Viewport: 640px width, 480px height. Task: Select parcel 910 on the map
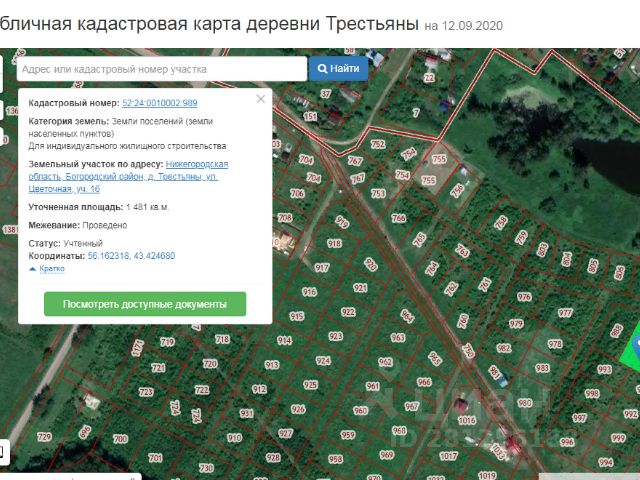(x=234, y=438)
